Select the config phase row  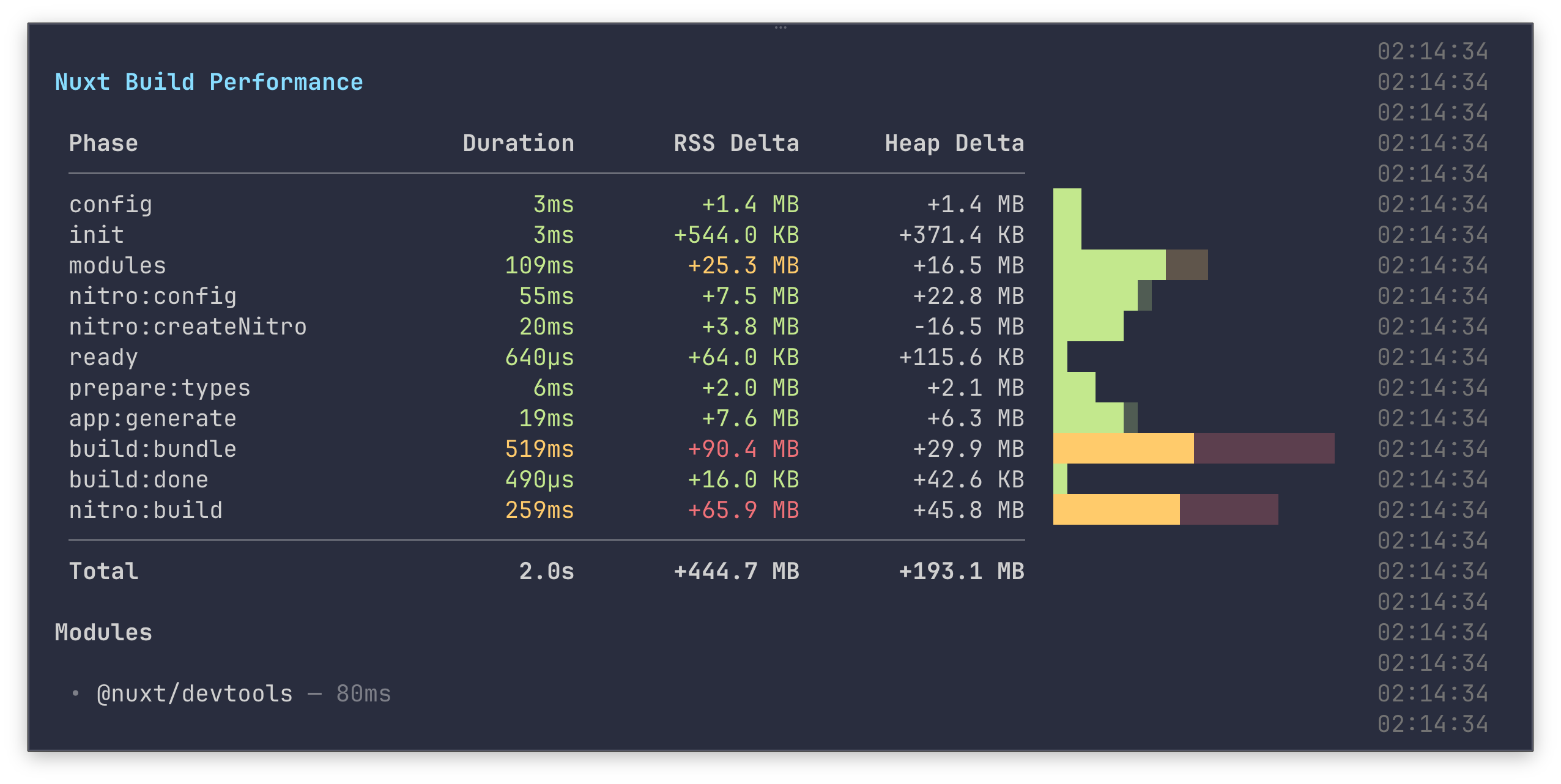[x=110, y=204]
